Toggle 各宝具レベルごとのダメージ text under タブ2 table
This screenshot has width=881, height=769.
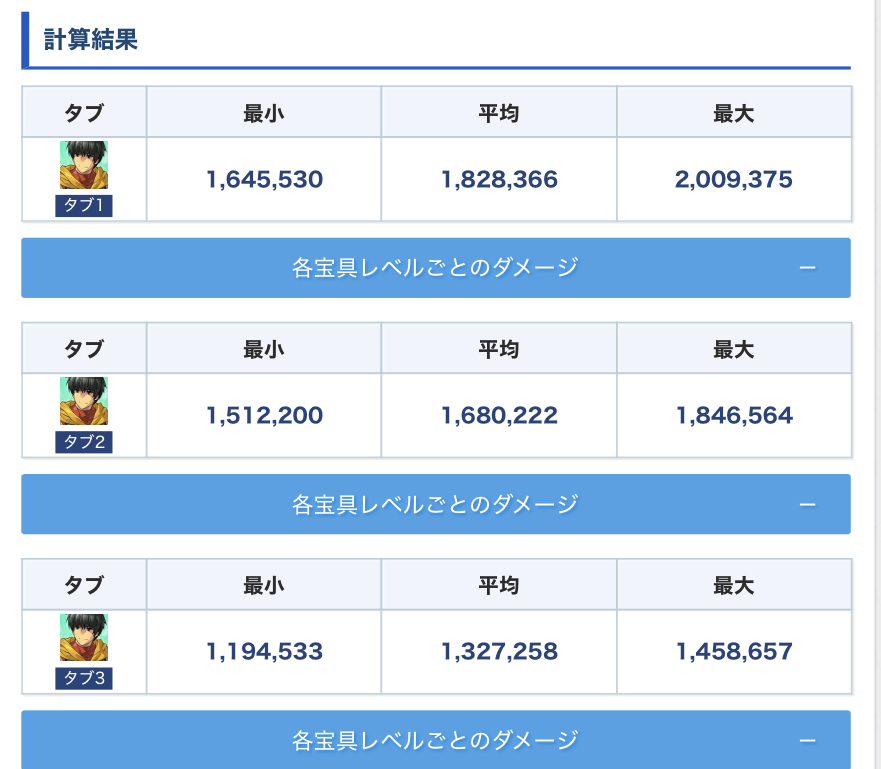tap(435, 504)
